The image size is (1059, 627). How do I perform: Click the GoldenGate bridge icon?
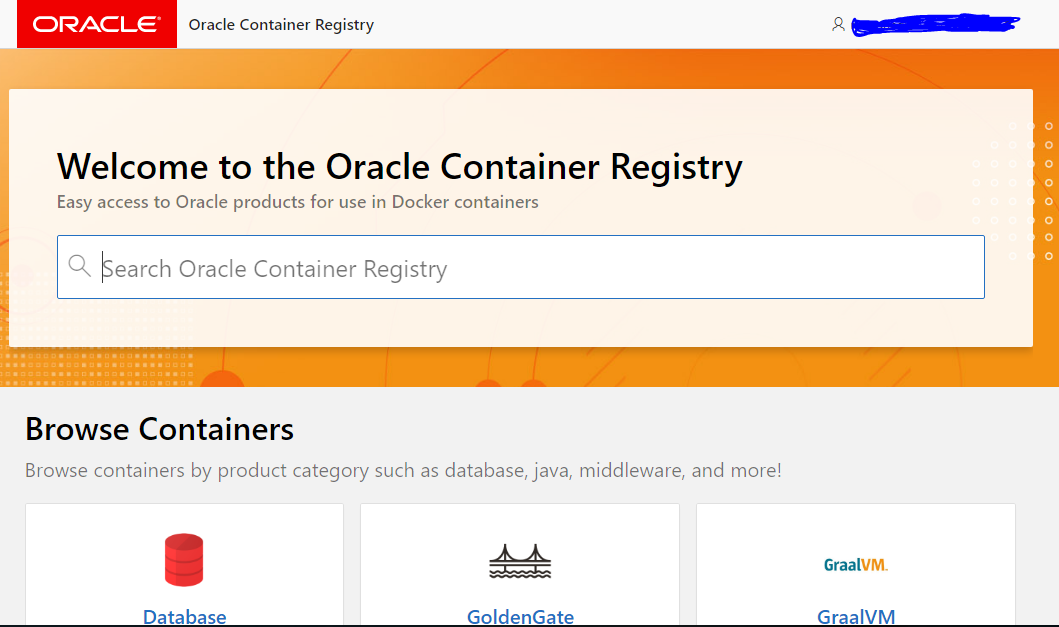point(520,562)
